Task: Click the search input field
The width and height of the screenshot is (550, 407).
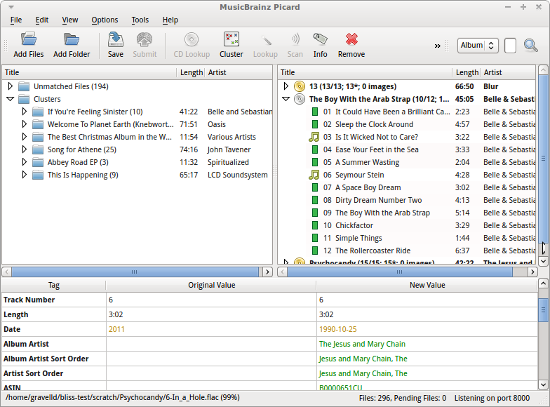Action: pos(510,46)
